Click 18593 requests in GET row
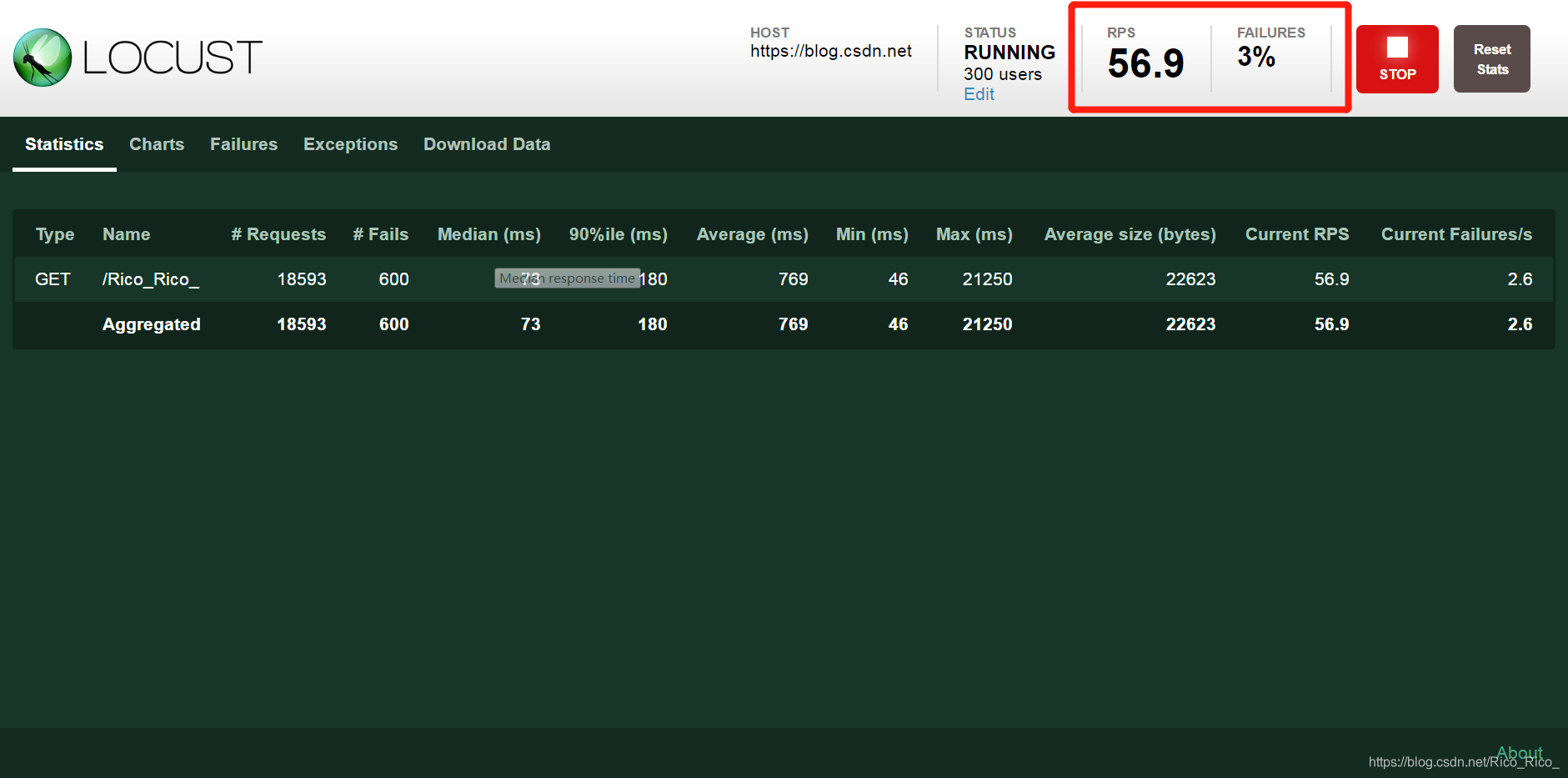 [x=302, y=279]
